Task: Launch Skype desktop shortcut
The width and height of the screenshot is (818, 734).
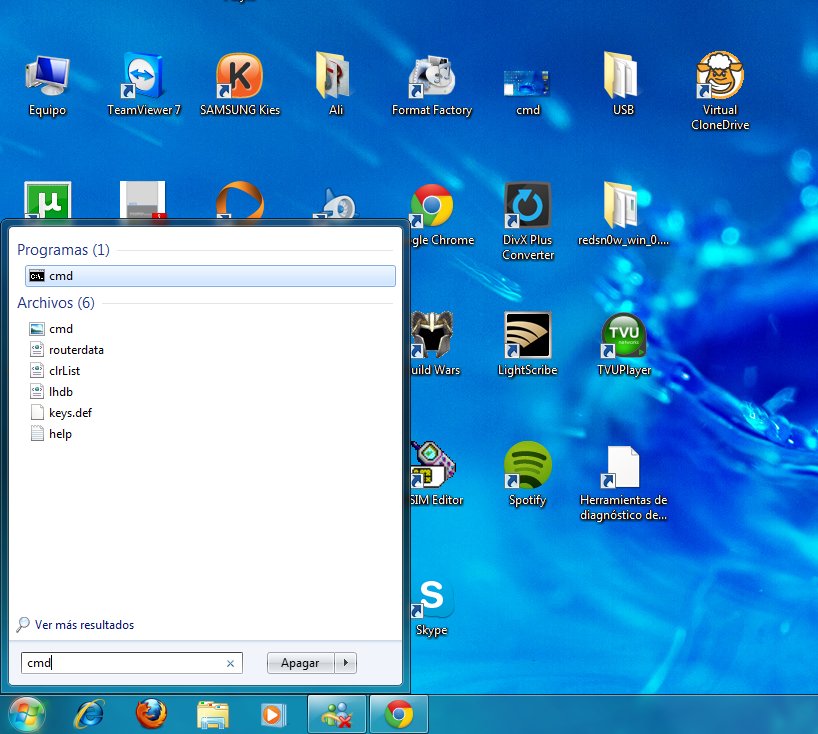Action: pyautogui.click(x=432, y=608)
